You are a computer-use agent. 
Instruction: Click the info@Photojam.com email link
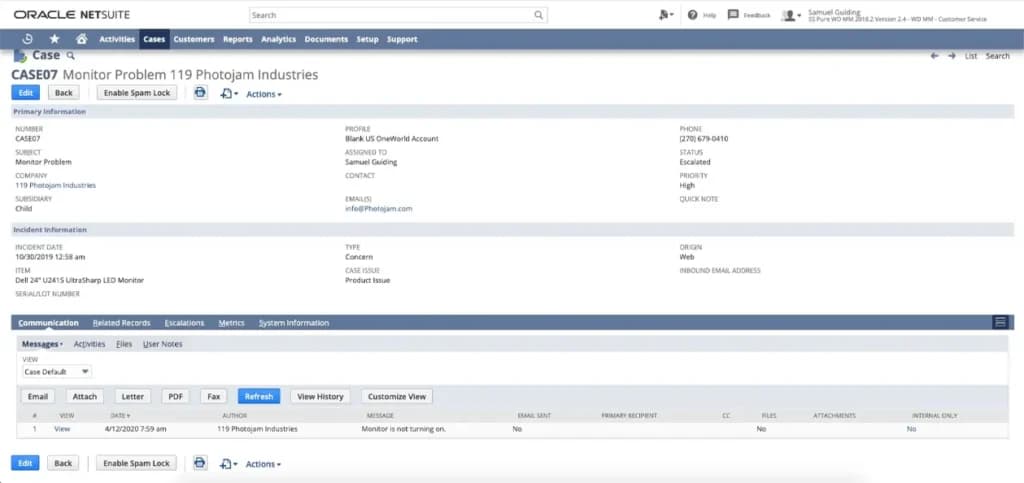(379, 209)
